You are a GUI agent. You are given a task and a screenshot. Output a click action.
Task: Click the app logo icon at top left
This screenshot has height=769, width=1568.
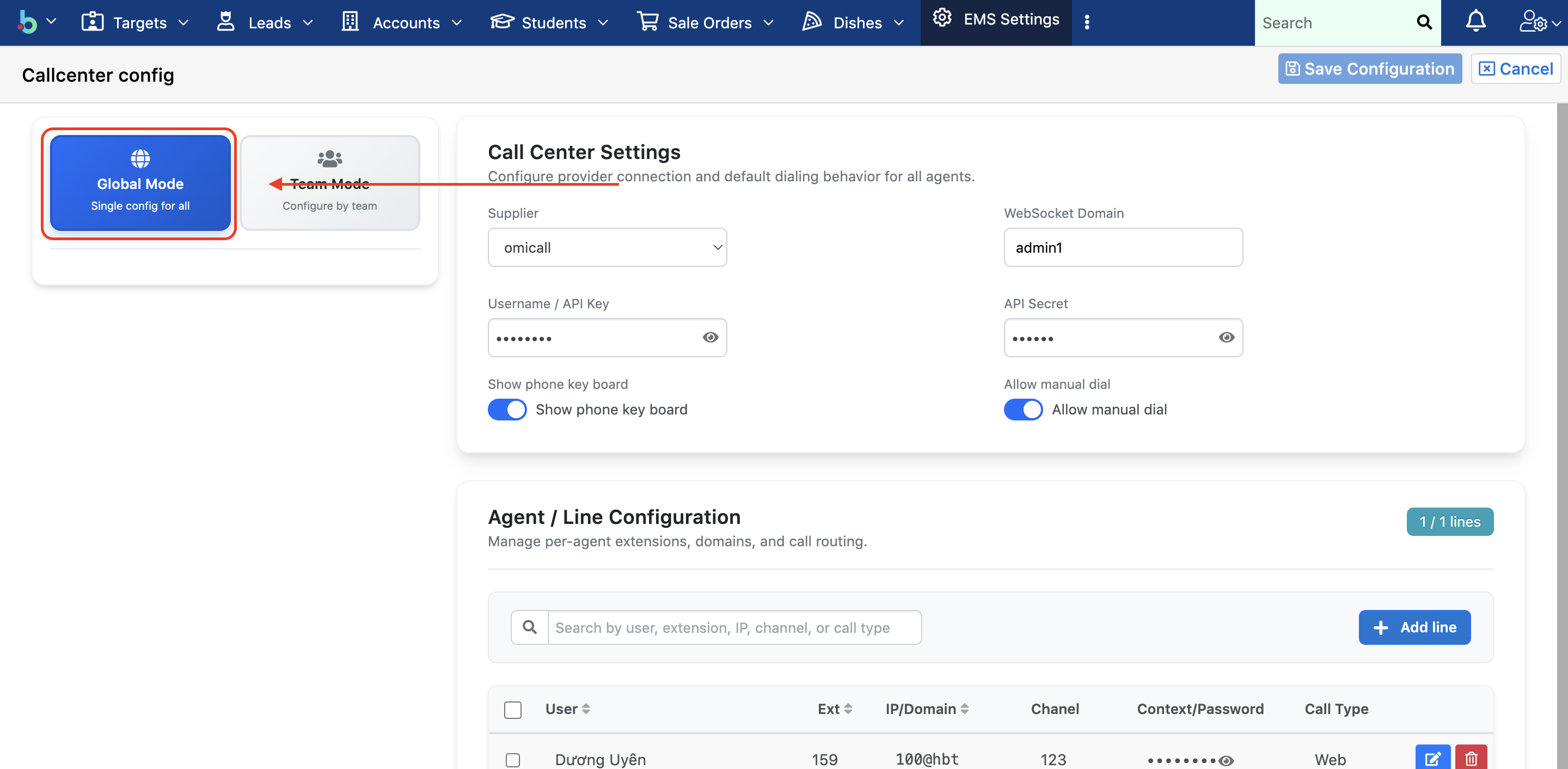click(x=27, y=22)
